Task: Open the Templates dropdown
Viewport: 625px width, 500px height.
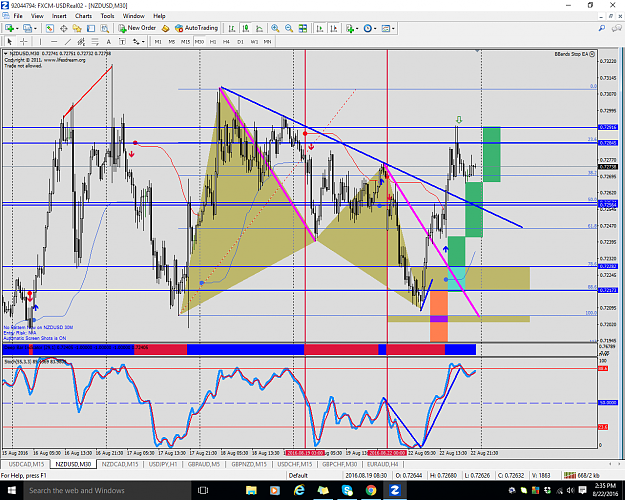Action: [x=388, y=28]
